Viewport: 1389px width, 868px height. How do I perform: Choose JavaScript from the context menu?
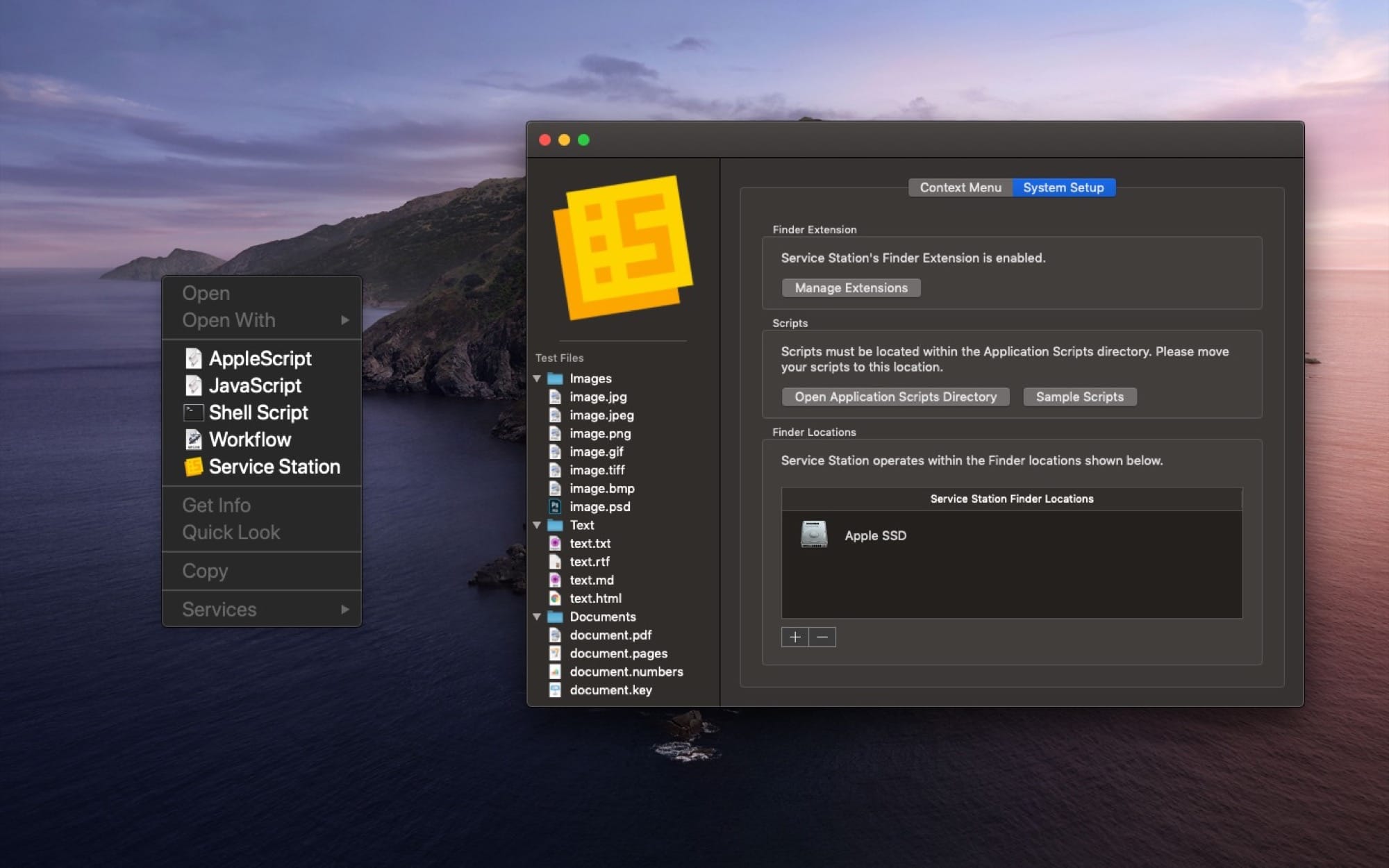coord(255,385)
